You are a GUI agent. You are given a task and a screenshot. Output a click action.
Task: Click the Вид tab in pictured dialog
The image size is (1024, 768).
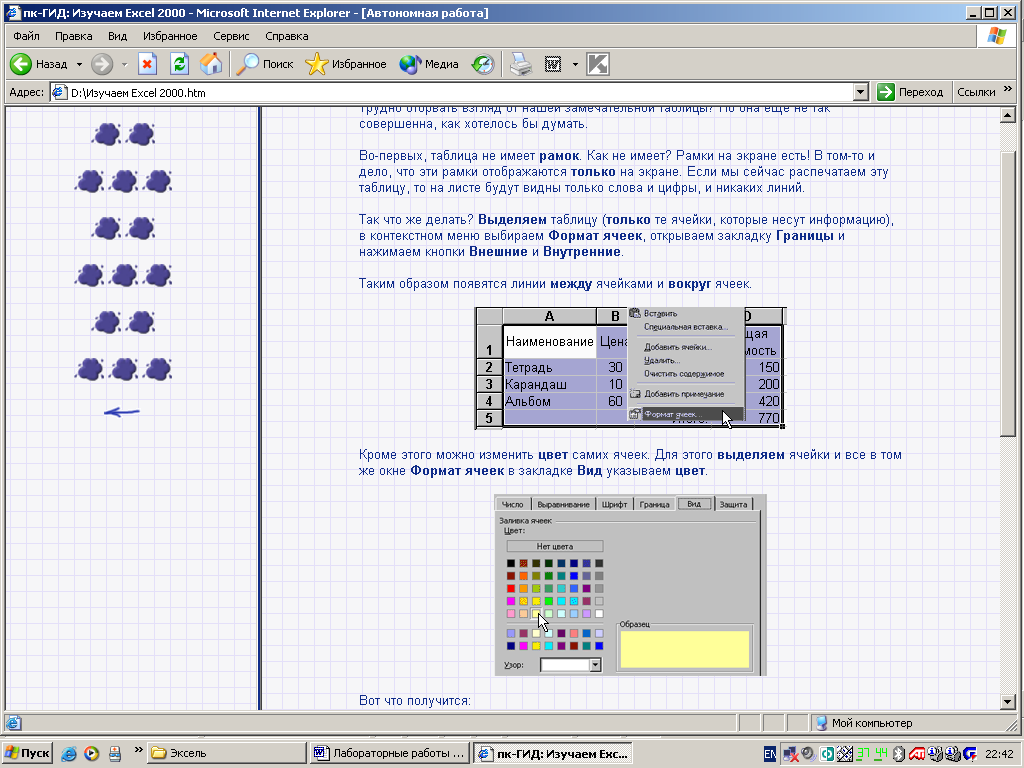pos(694,504)
